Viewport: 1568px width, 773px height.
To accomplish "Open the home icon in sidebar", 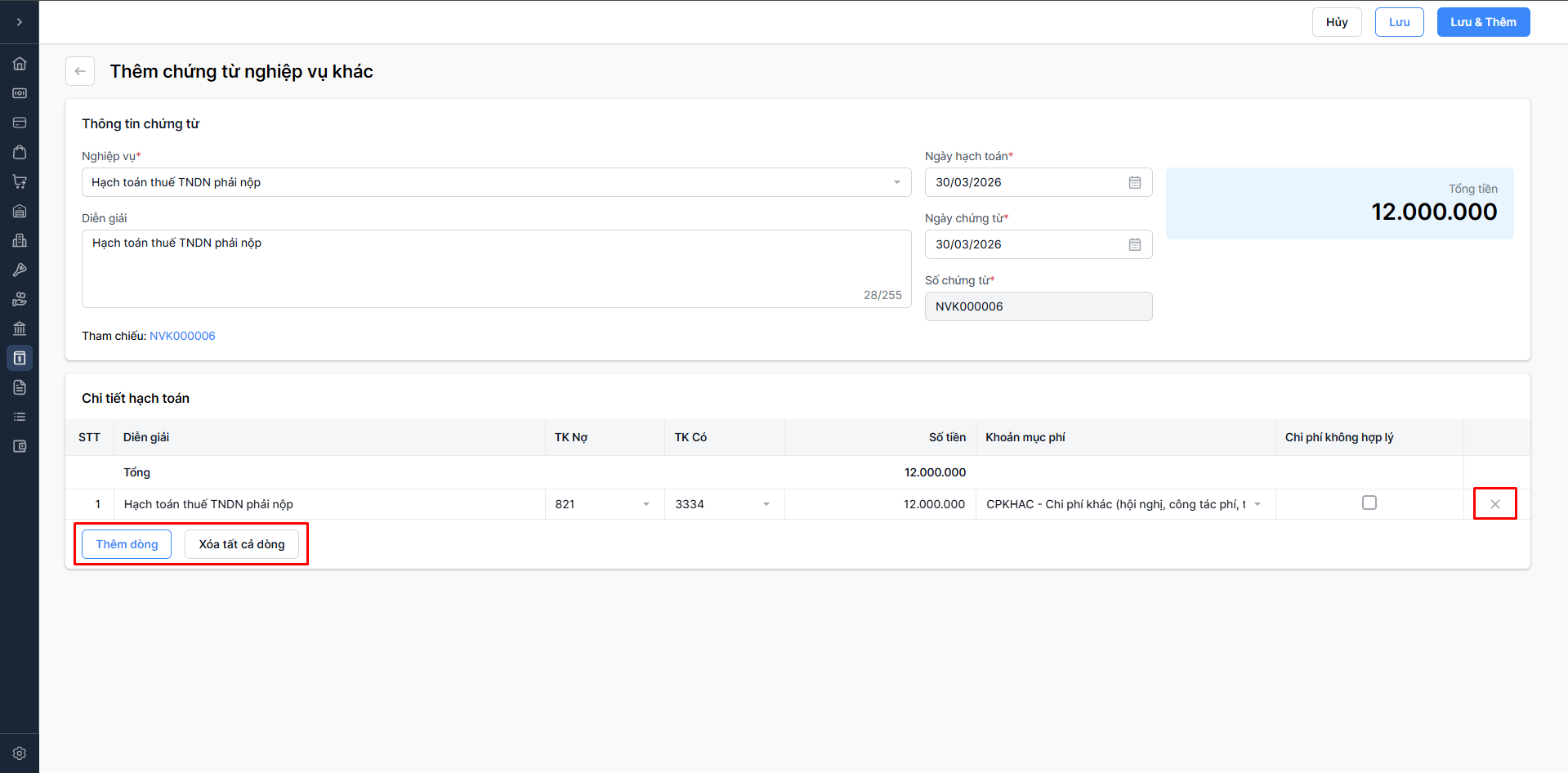I will point(20,64).
